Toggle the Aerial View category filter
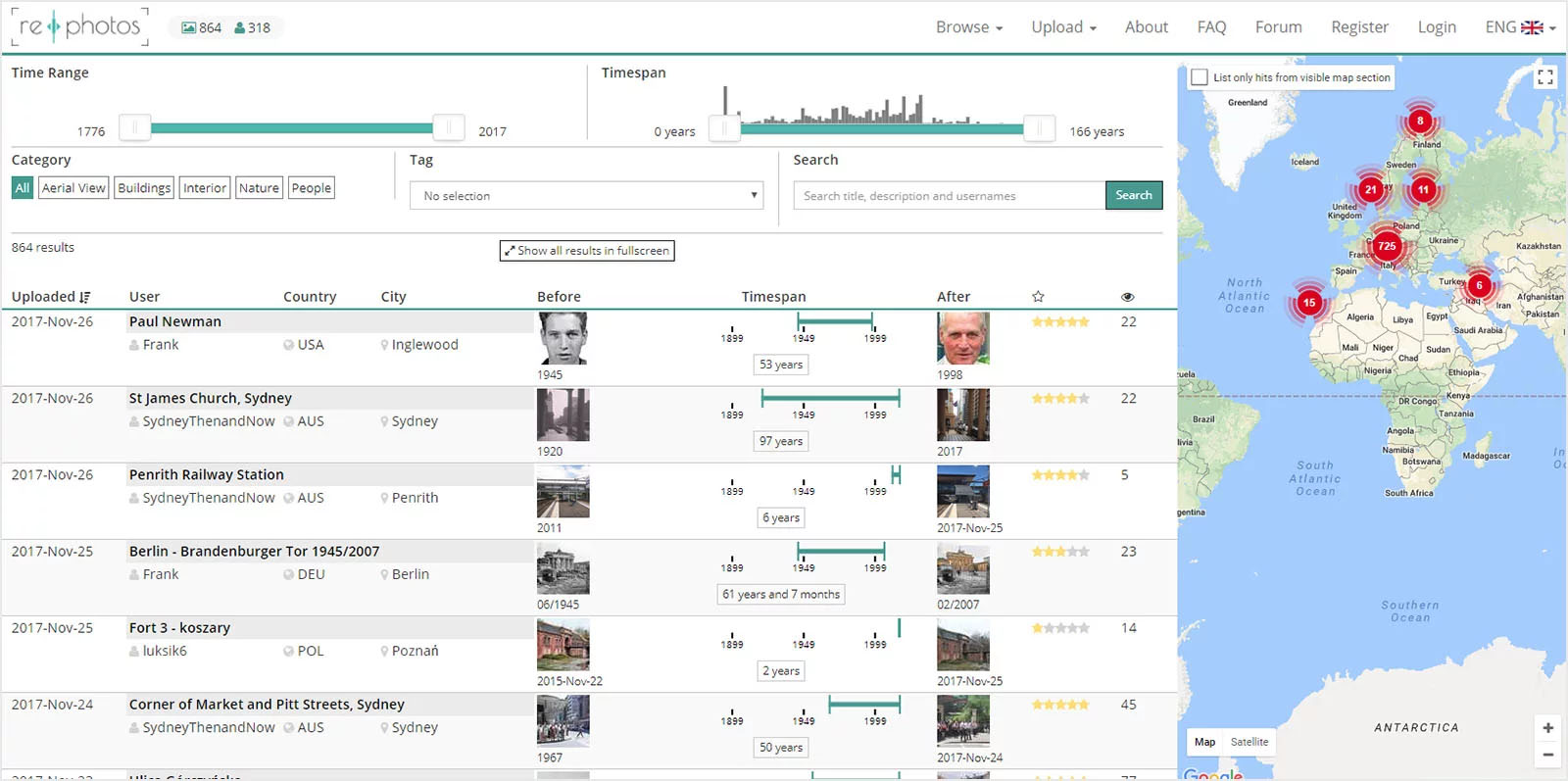Viewport: 1568px width, 781px height. (x=73, y=188)
